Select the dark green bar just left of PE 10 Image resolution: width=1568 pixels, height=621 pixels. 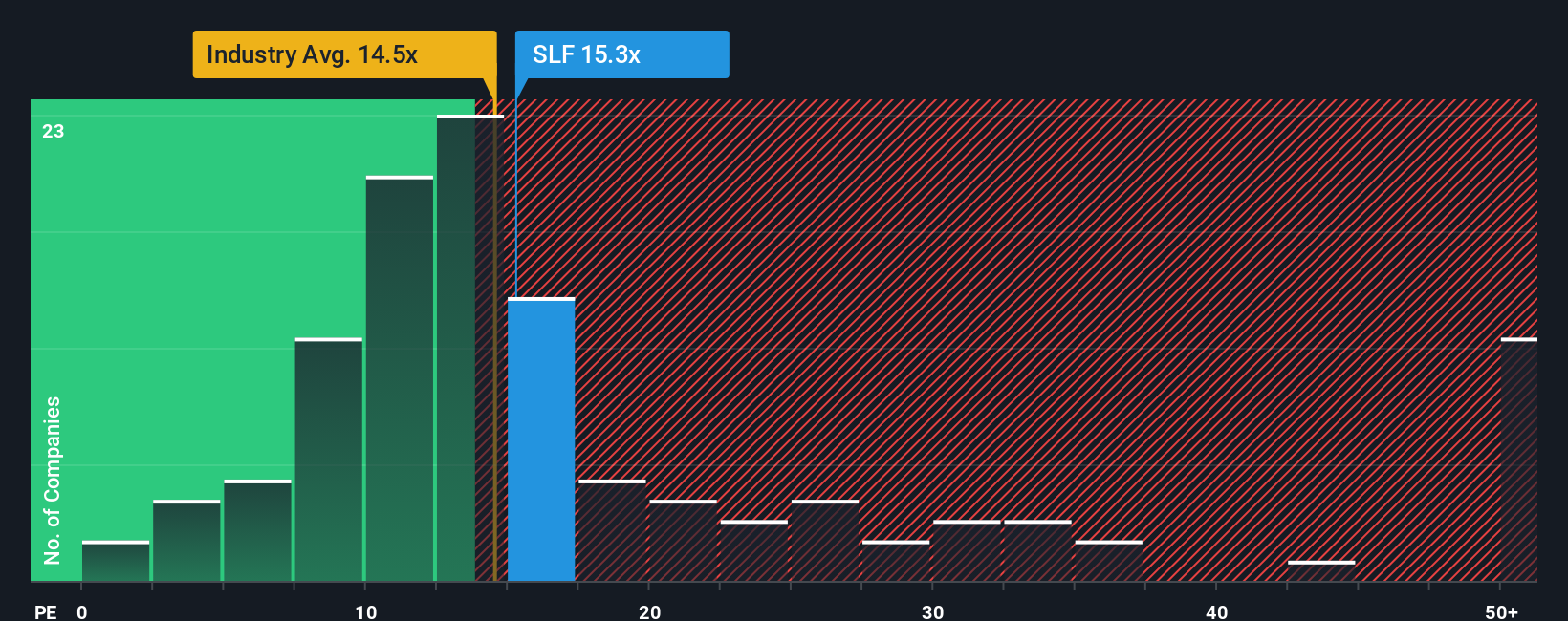(x=329, y=460)
